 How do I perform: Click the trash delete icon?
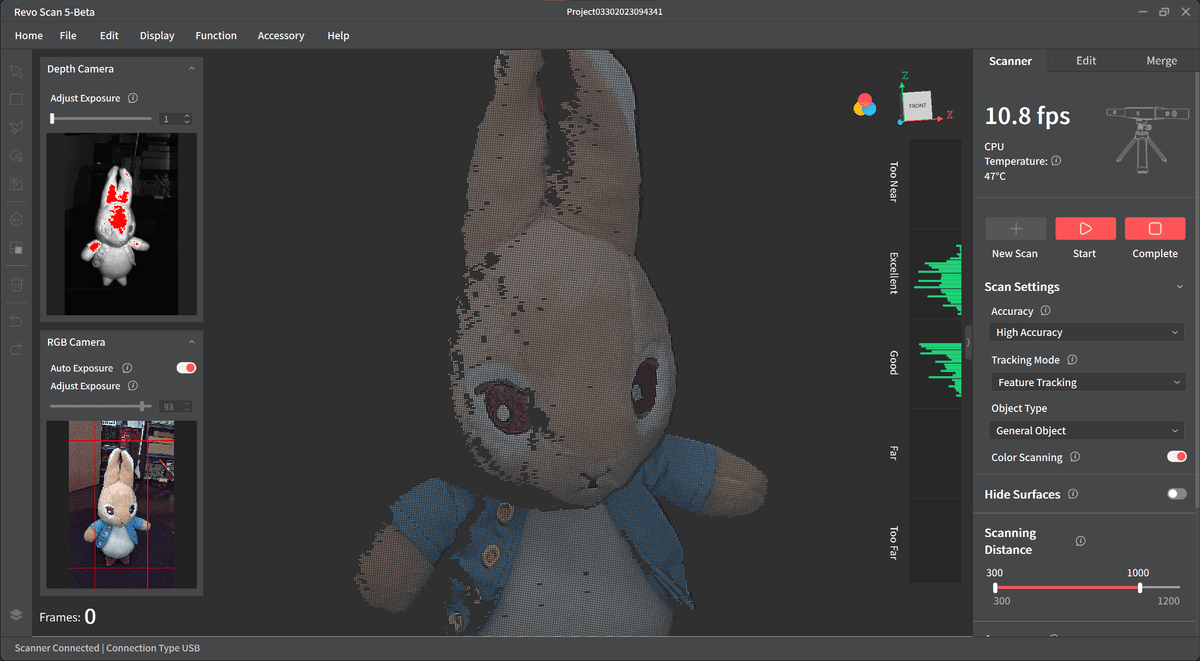tap(16, 285)
